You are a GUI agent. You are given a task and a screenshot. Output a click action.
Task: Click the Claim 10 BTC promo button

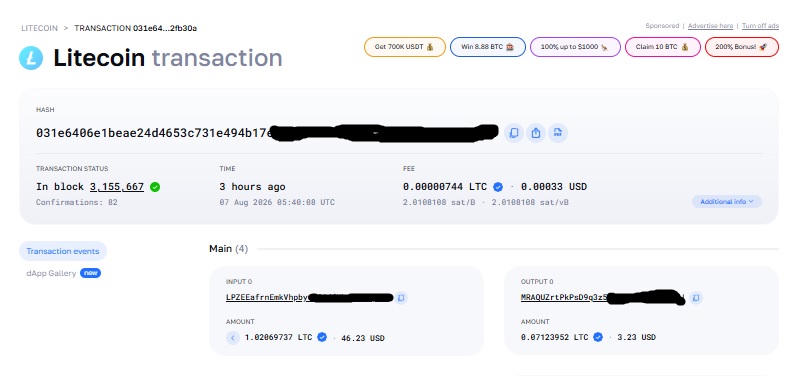pyautogui.click(x=663, y=47)
